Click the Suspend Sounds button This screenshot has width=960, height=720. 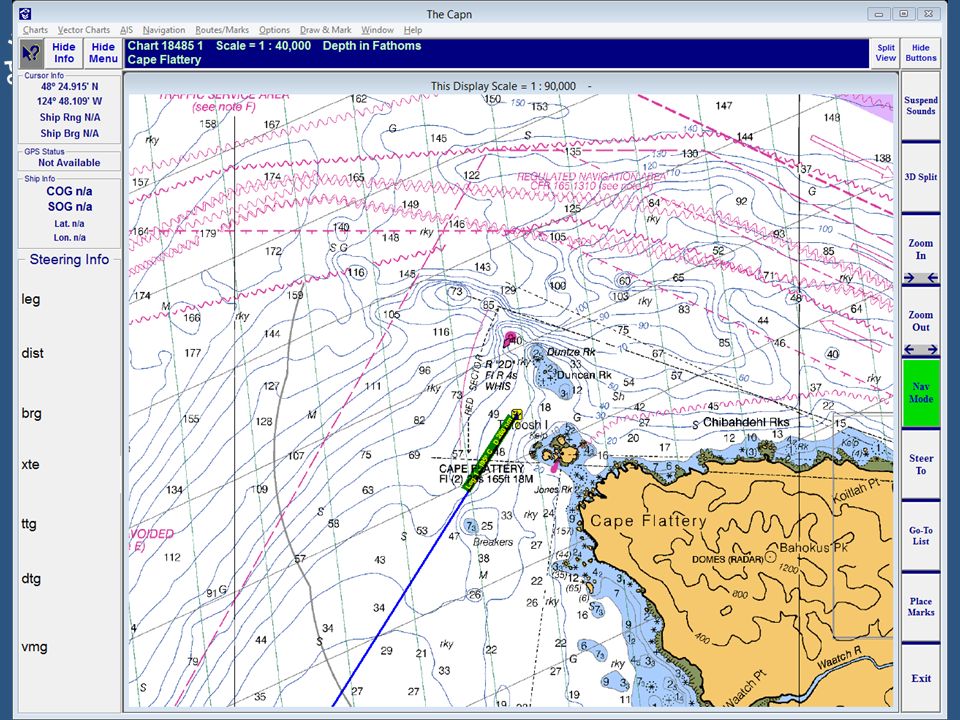pos(921,105)
